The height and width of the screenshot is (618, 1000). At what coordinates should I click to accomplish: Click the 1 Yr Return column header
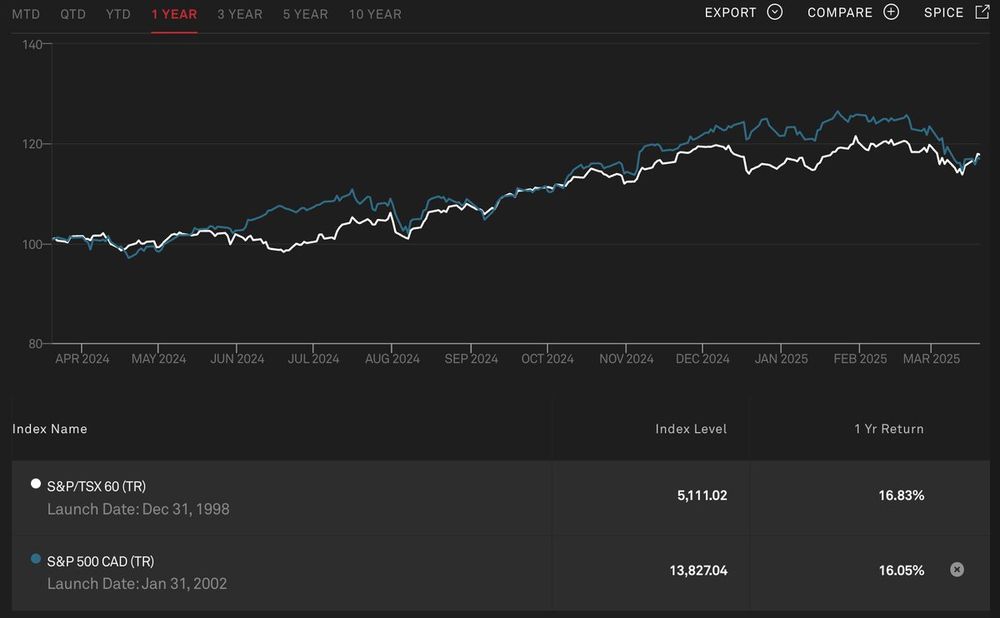[x=889, y=429]
